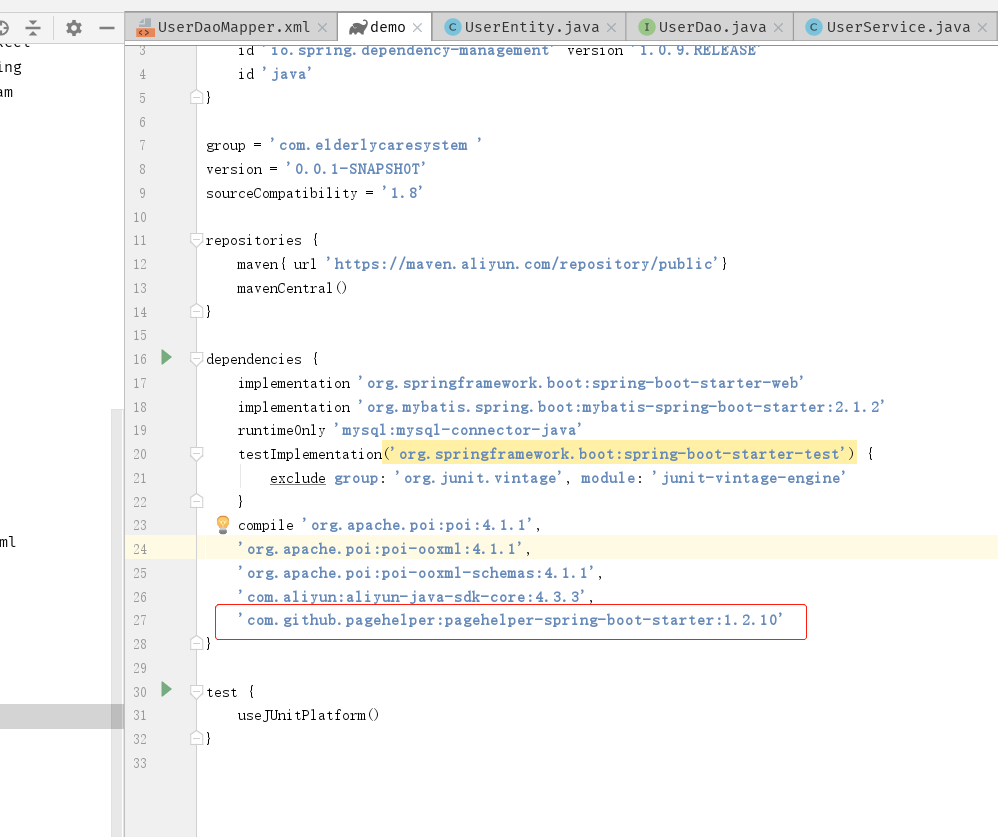The height and width of the screenshot is (837, 998).
Task: Click line number 24 in the gutter
Action: (140, 549)
